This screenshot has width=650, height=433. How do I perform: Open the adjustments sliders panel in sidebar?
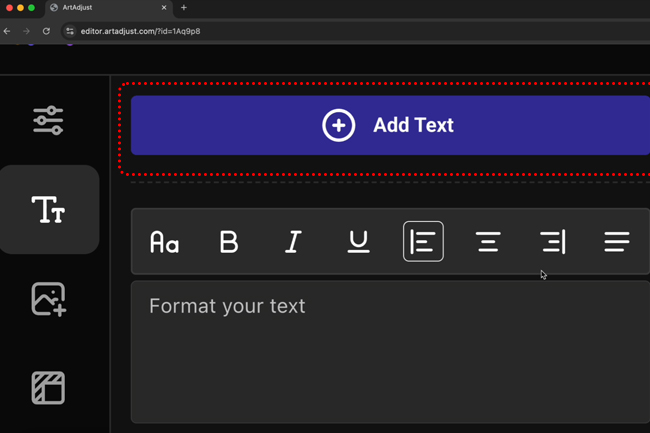click(x=48, y=121)
